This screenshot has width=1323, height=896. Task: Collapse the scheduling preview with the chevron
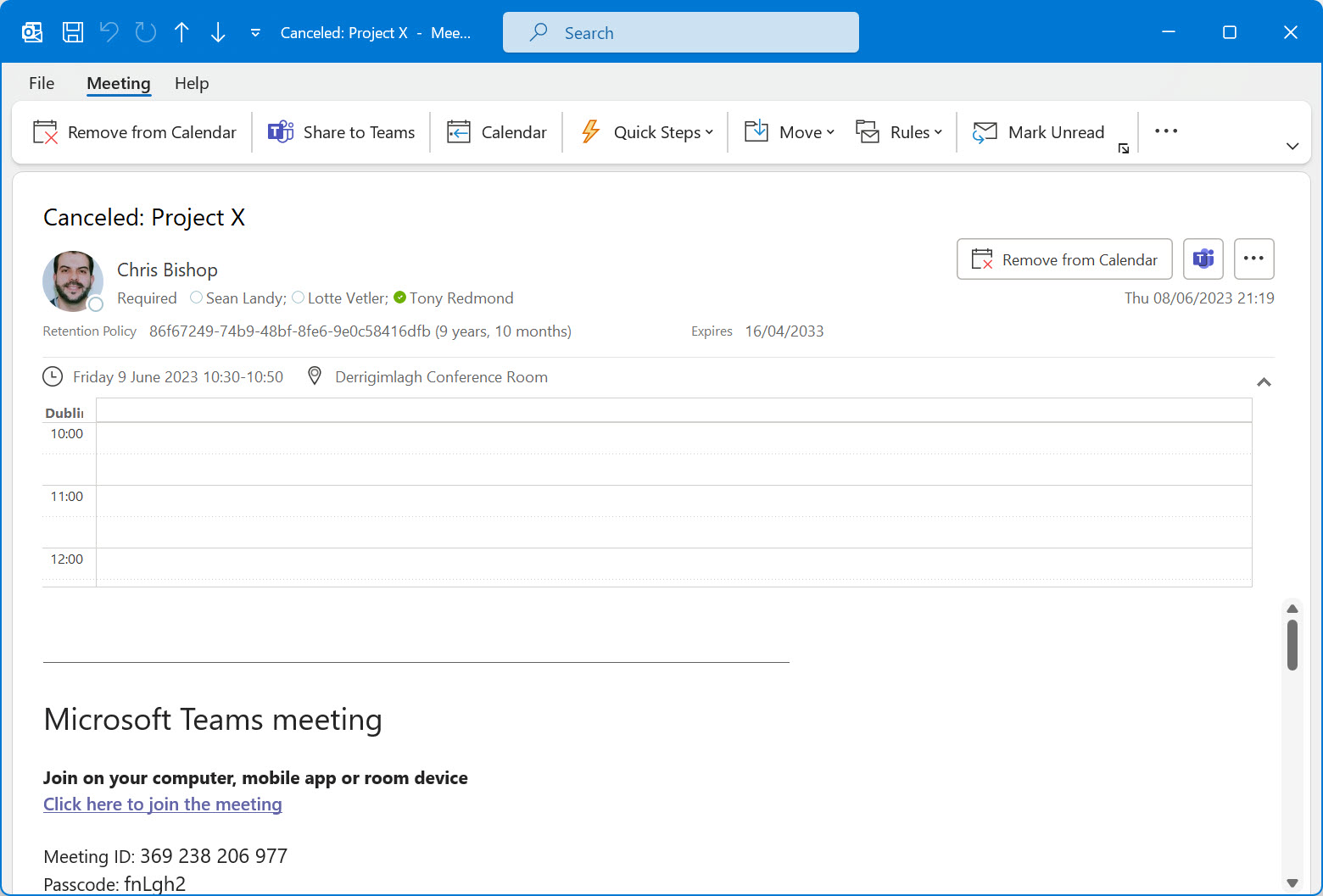click(x=1264, y=381)
